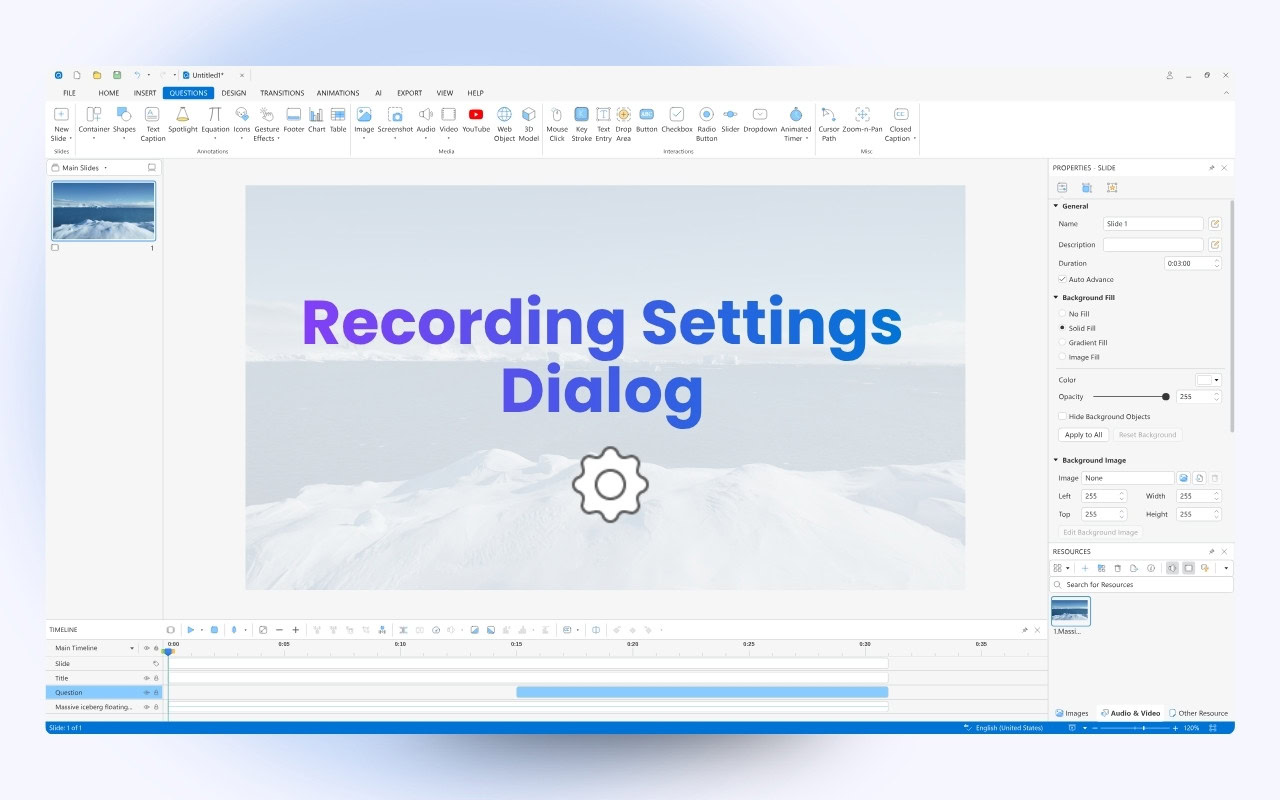Zoom in the timeline with plus
The width and height of the screenshot is (1280, 800).
295,630
